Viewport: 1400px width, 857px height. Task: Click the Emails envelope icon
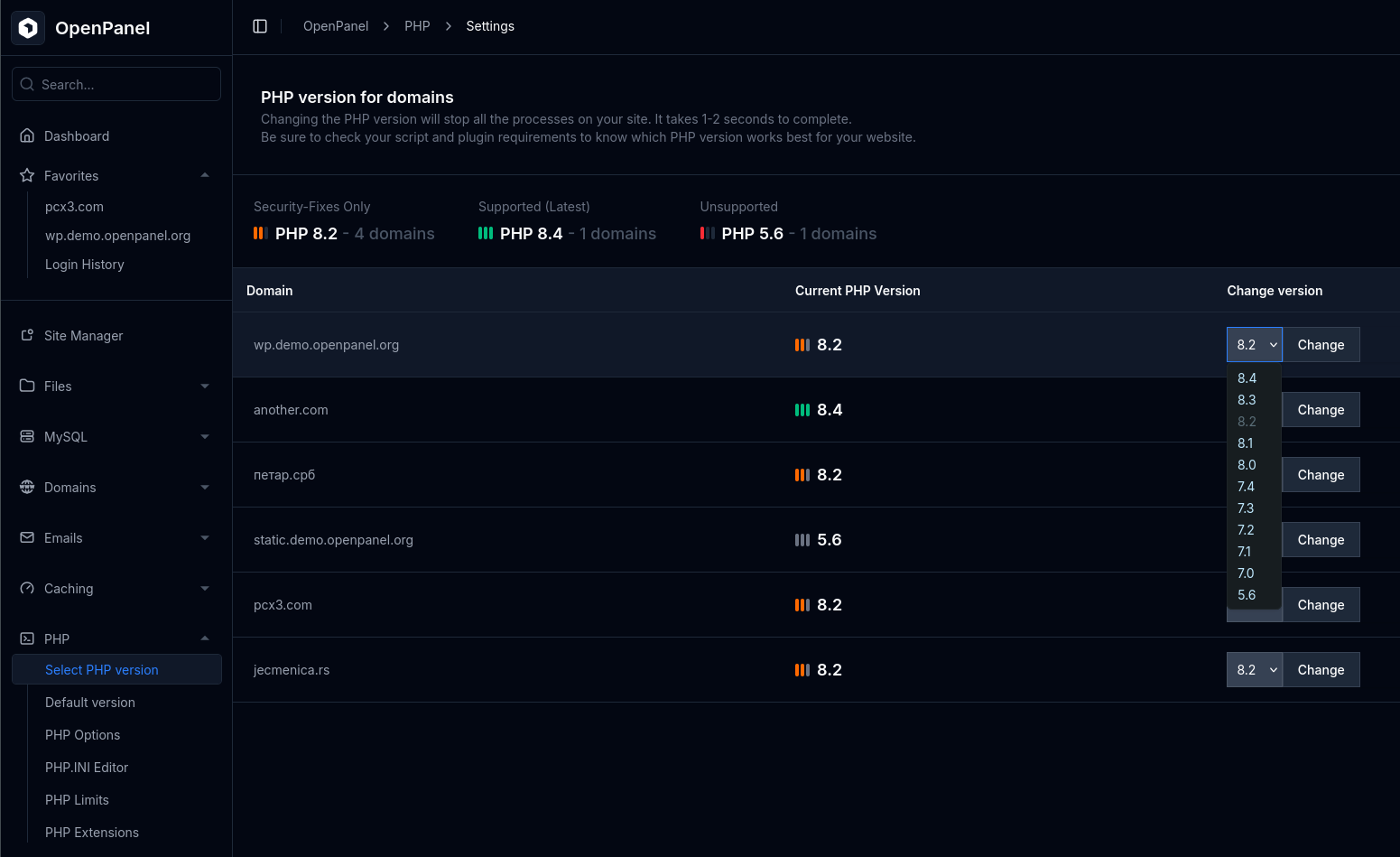point(27,537)
